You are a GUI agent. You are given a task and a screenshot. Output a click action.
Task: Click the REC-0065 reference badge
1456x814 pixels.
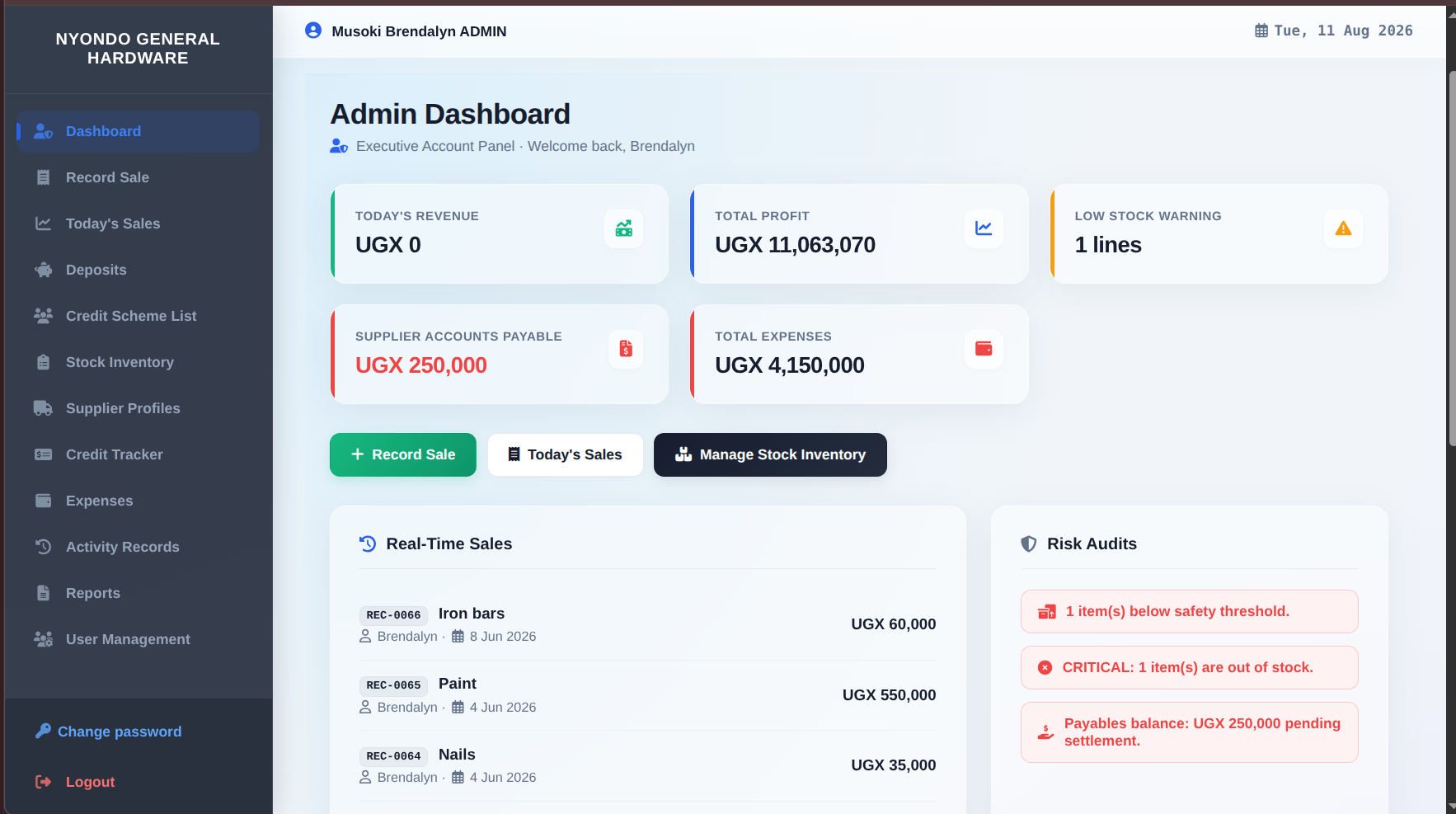point(393,685)
